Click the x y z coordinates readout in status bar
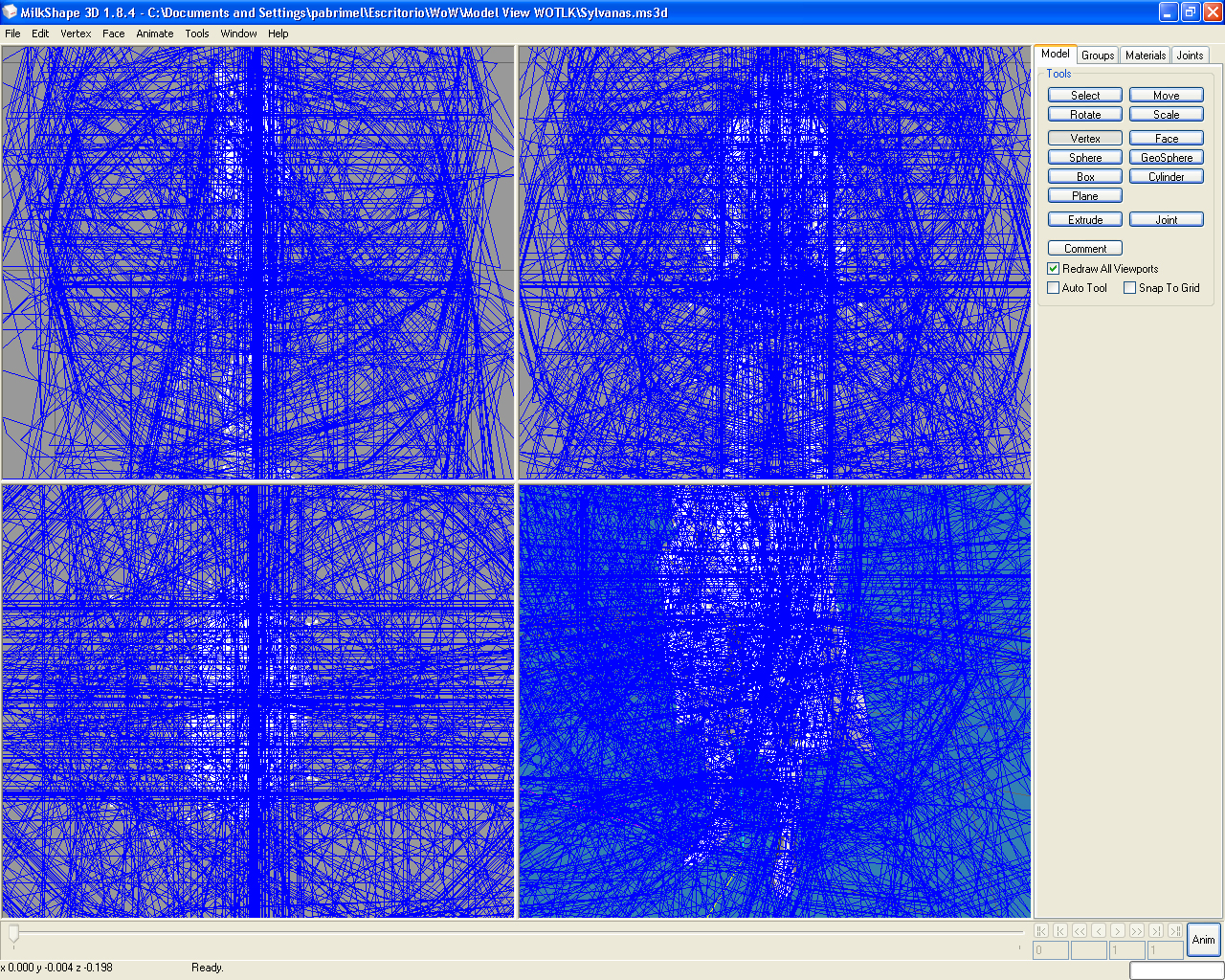 (56, 968)
